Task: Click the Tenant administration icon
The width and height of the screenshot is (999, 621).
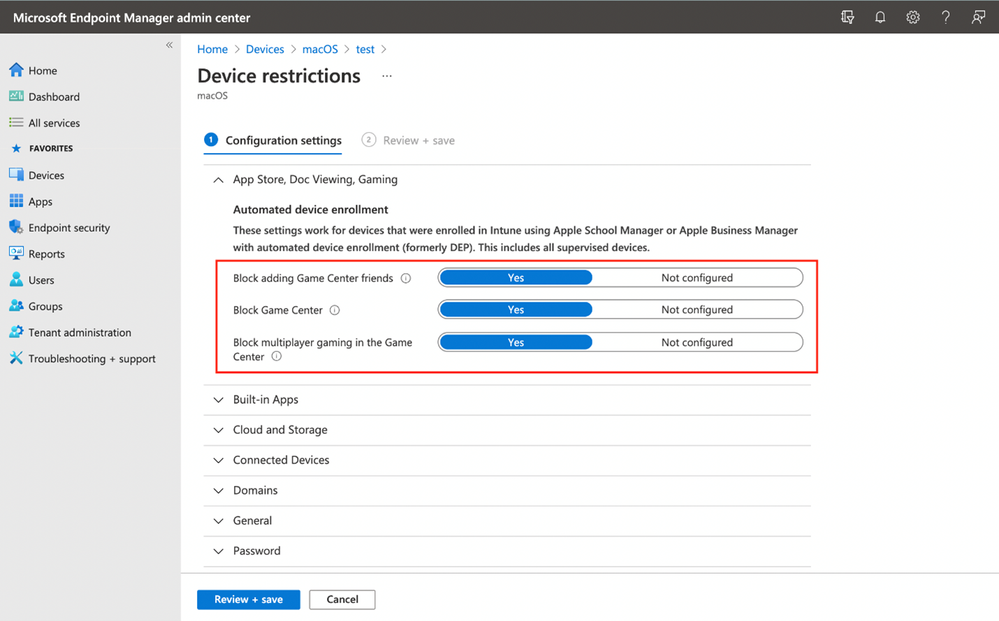Action: (x=16, y=332)
